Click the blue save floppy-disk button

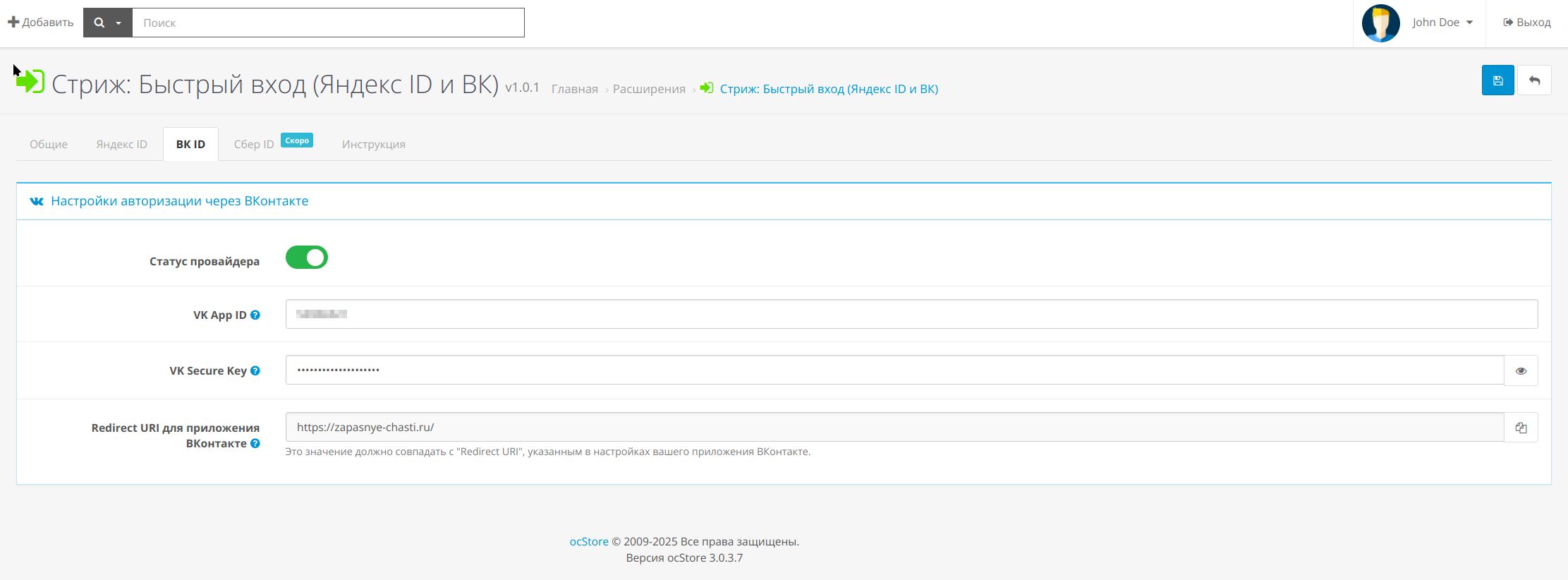(x=1497, y=80)
